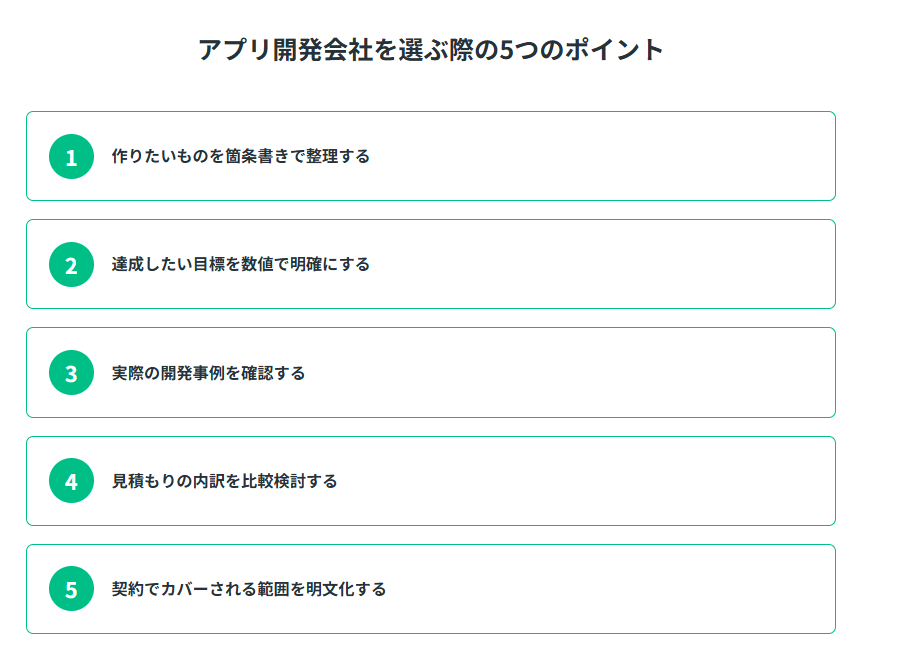Click the green number 5 badge
The width and height of the screenshot is (911, 659).
71,589
